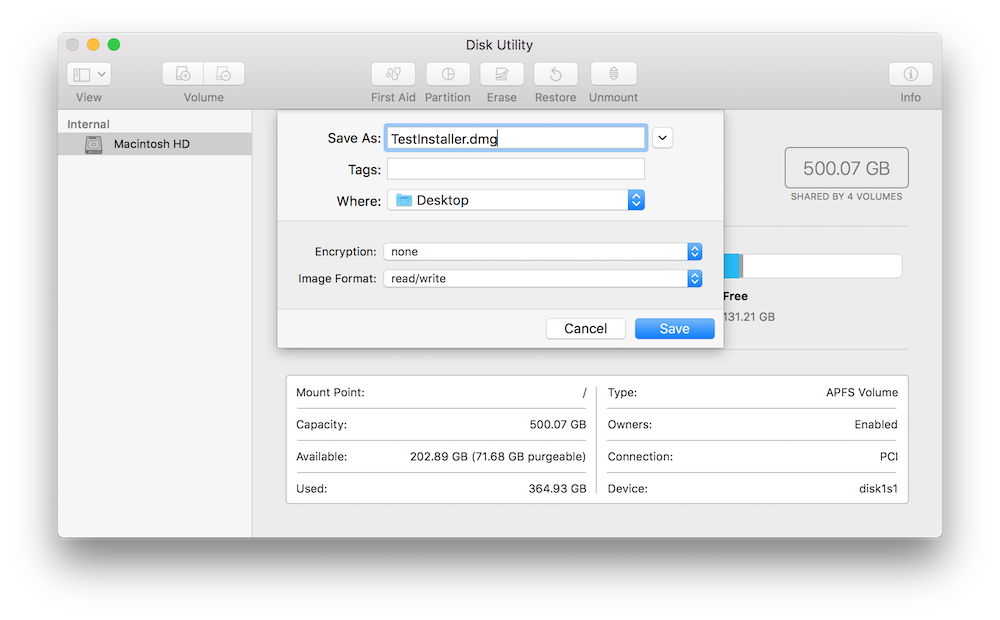Image resolution: width=1000 pixels, height=620 pixels.
Task: Show the Info panel icon
Action: [x=910, y=74]
